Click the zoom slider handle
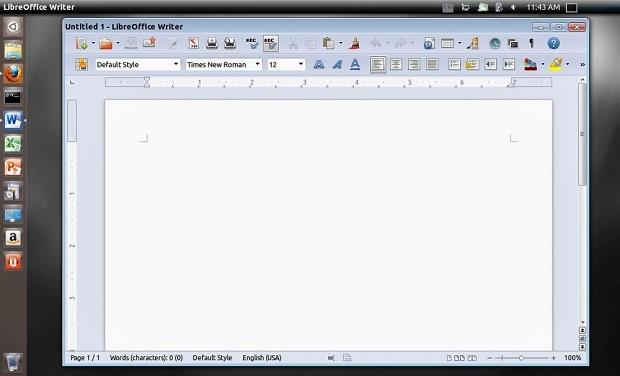This screenshot has height=376, width=620. click(521, 358)
